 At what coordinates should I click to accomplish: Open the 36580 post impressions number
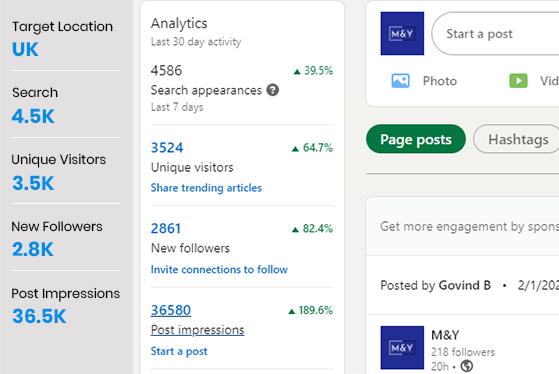point(171,310)
